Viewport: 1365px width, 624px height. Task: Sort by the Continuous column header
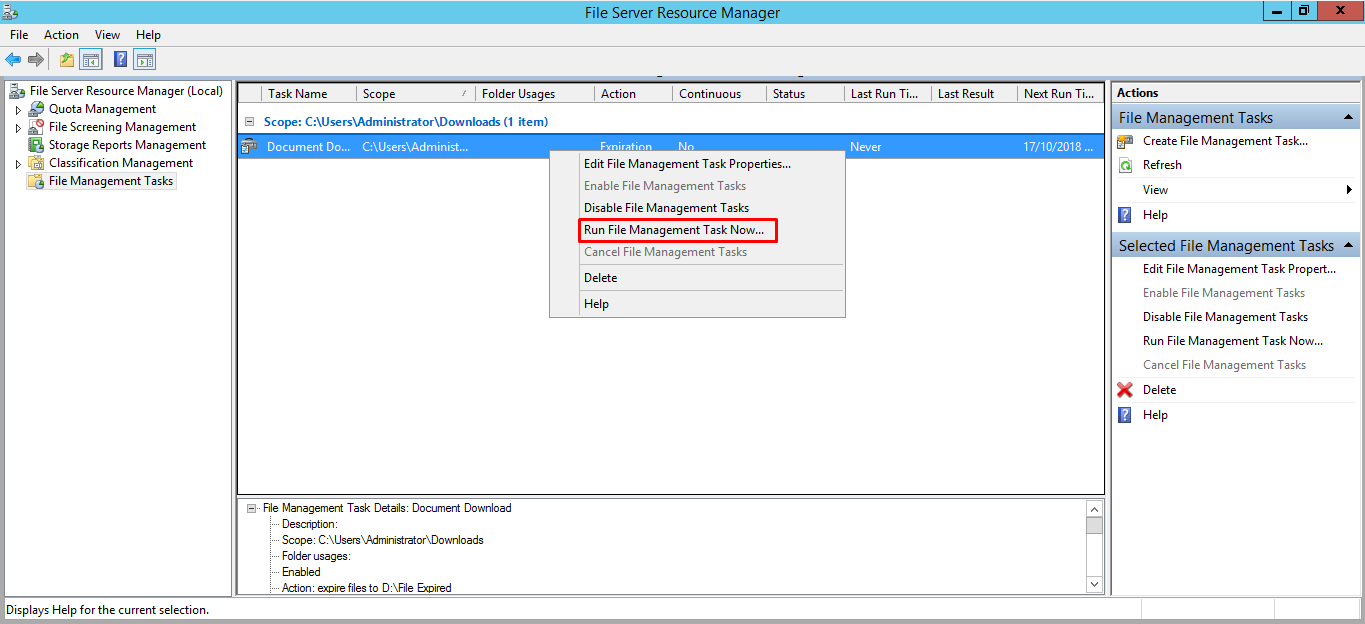(x=719, y=94)
